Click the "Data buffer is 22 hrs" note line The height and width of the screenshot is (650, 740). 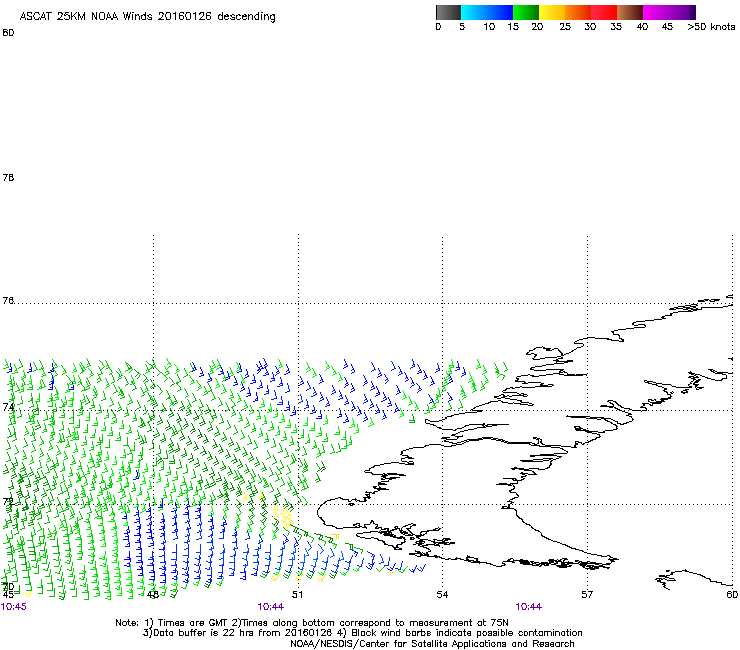pos(362,633)
